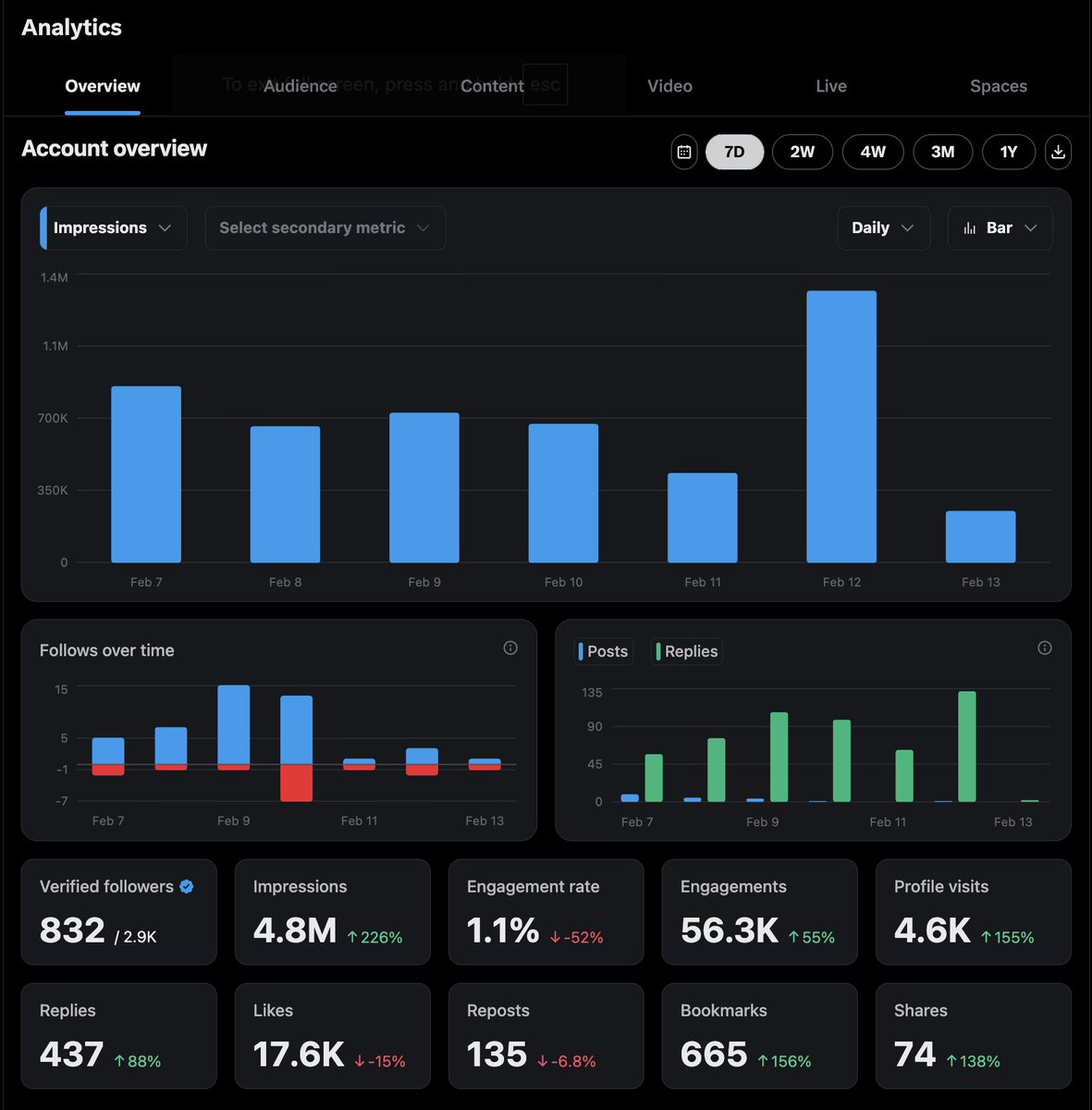This screenshot has width=1092, height=1110.
Task: Click the tallest impressions bar on Feb 12
Action: click(841, 426)
